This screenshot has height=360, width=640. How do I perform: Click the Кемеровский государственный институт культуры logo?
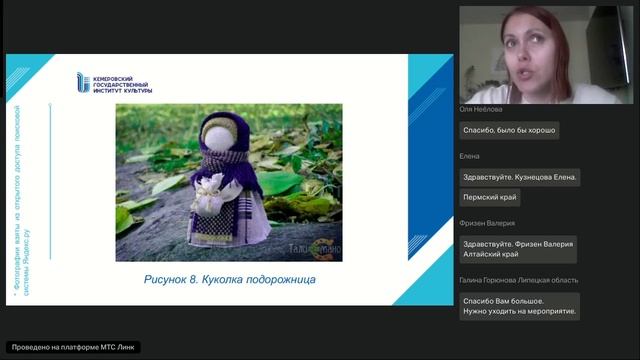pos(114,83)
